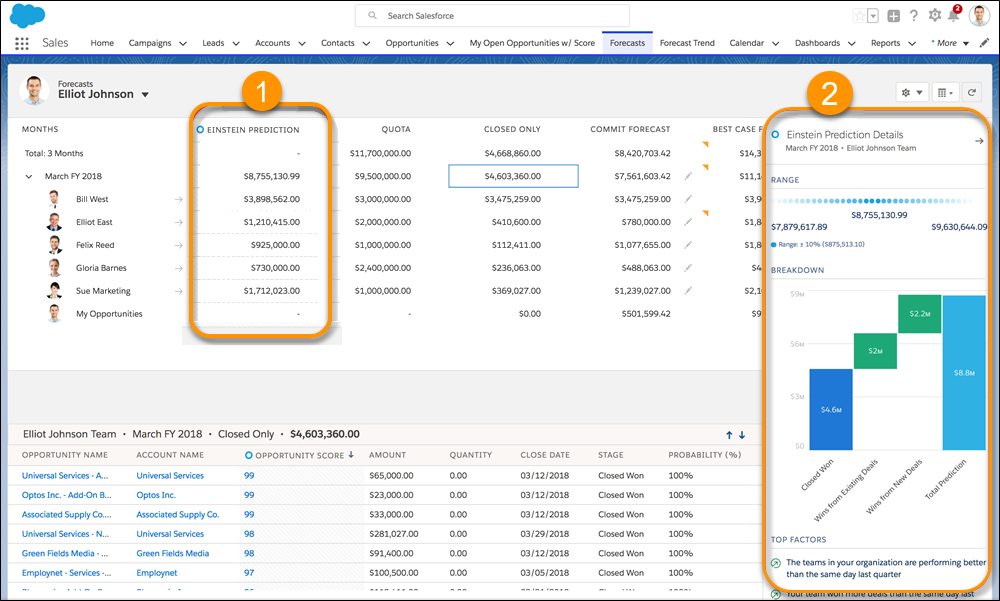Refresh the forecasts page
The width and height of the screenshot is (1000, 601).
coord(971,93)
